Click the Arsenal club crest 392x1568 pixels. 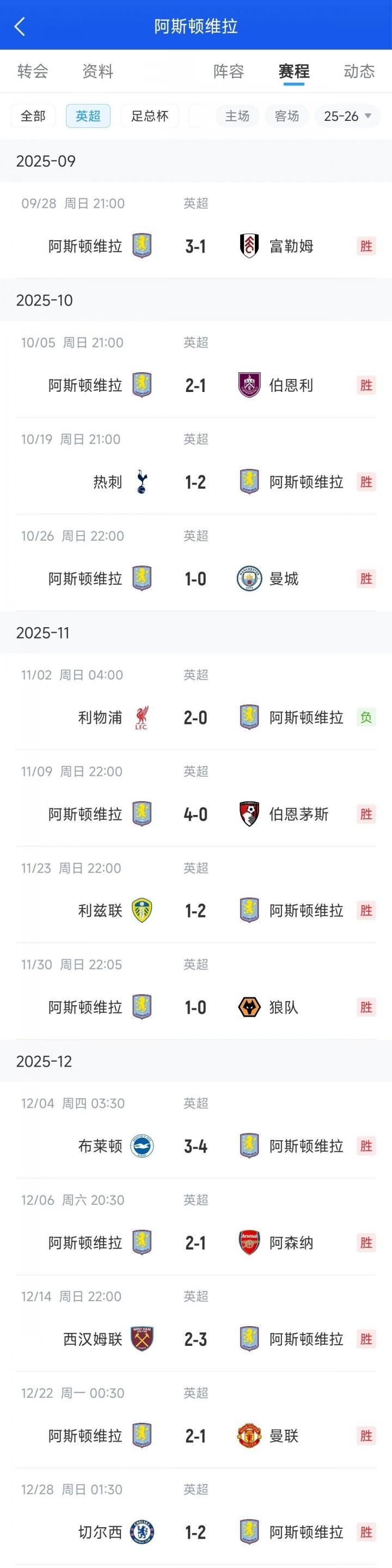point(249,1242)
